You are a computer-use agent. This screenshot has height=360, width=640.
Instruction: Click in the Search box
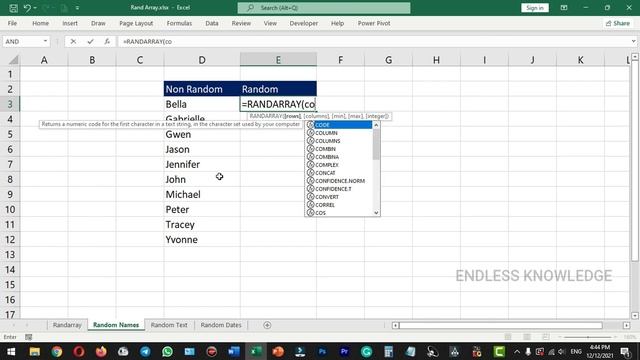click(x=324, y=8)
